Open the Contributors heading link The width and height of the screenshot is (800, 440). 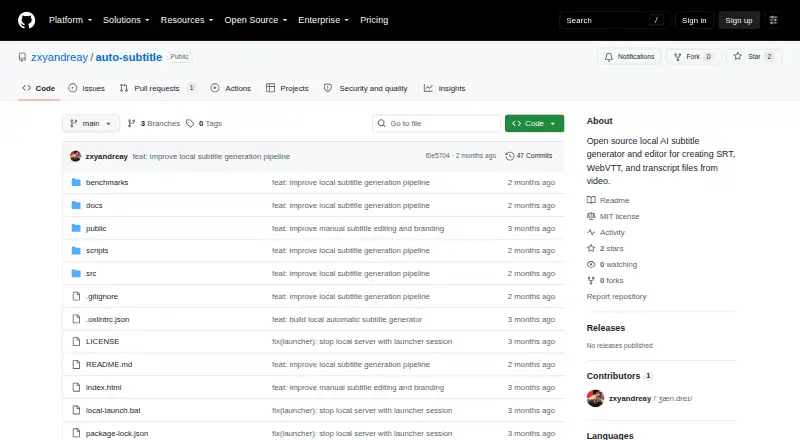(619, 376)
